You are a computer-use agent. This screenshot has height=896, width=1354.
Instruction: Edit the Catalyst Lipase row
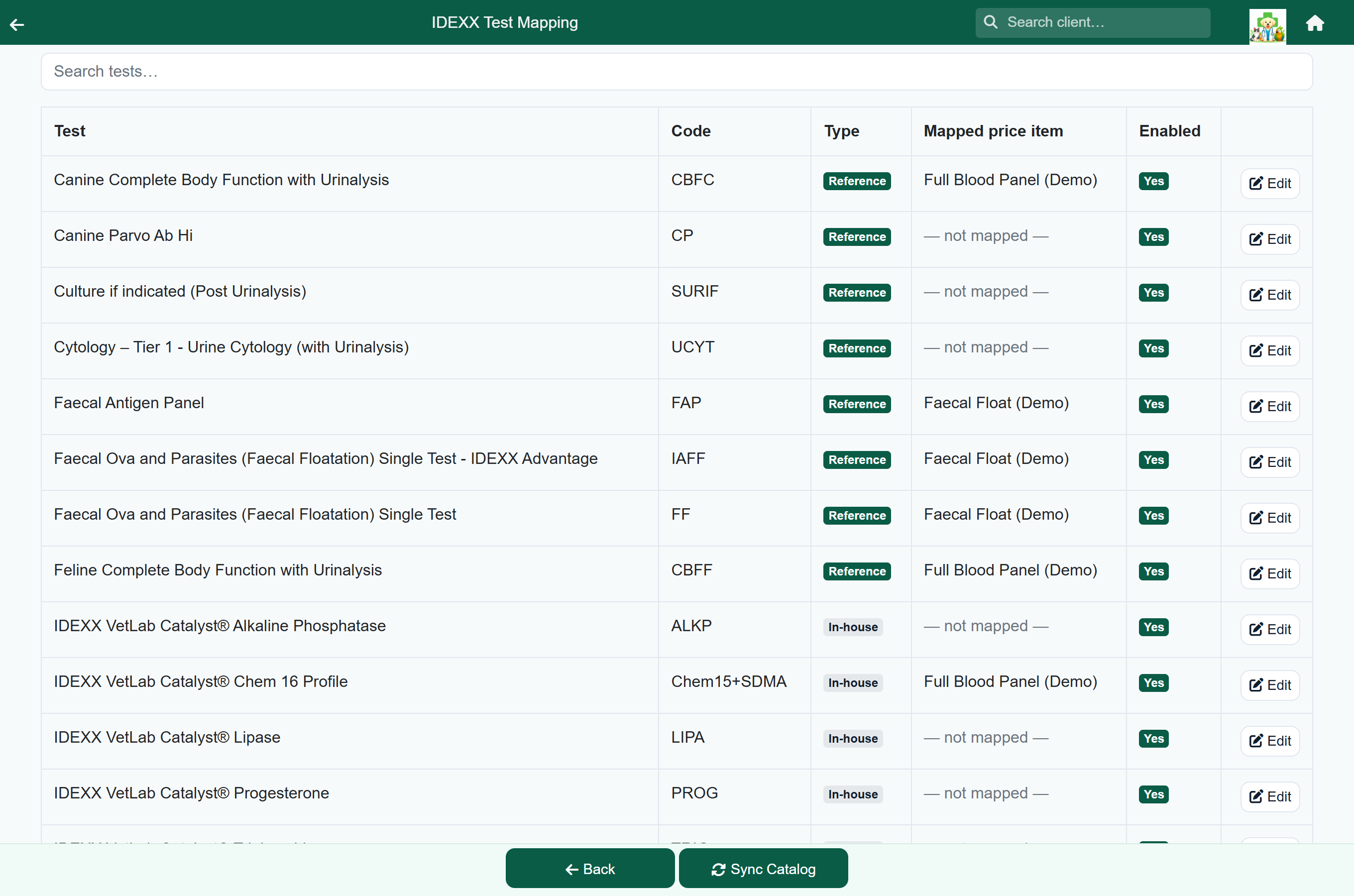[1270, 741]
